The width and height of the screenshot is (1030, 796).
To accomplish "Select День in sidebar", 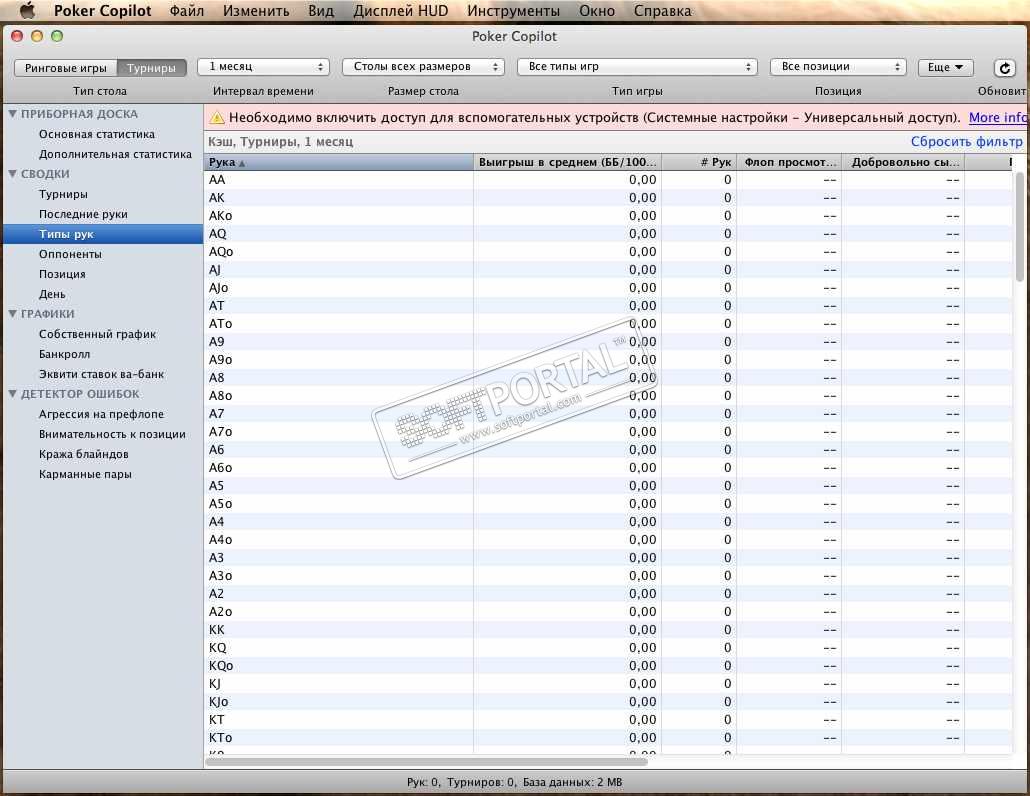I will 52,294.
